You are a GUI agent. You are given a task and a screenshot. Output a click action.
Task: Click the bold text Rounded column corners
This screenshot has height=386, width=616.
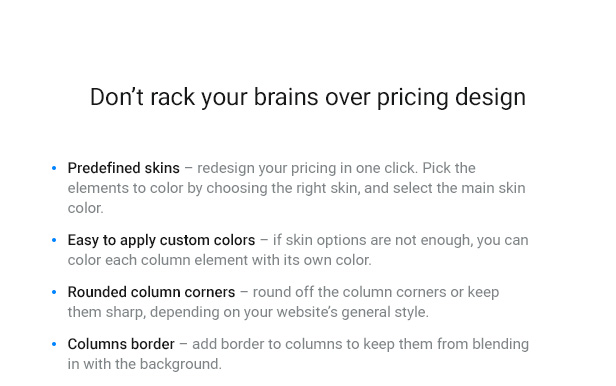(151, 292)
